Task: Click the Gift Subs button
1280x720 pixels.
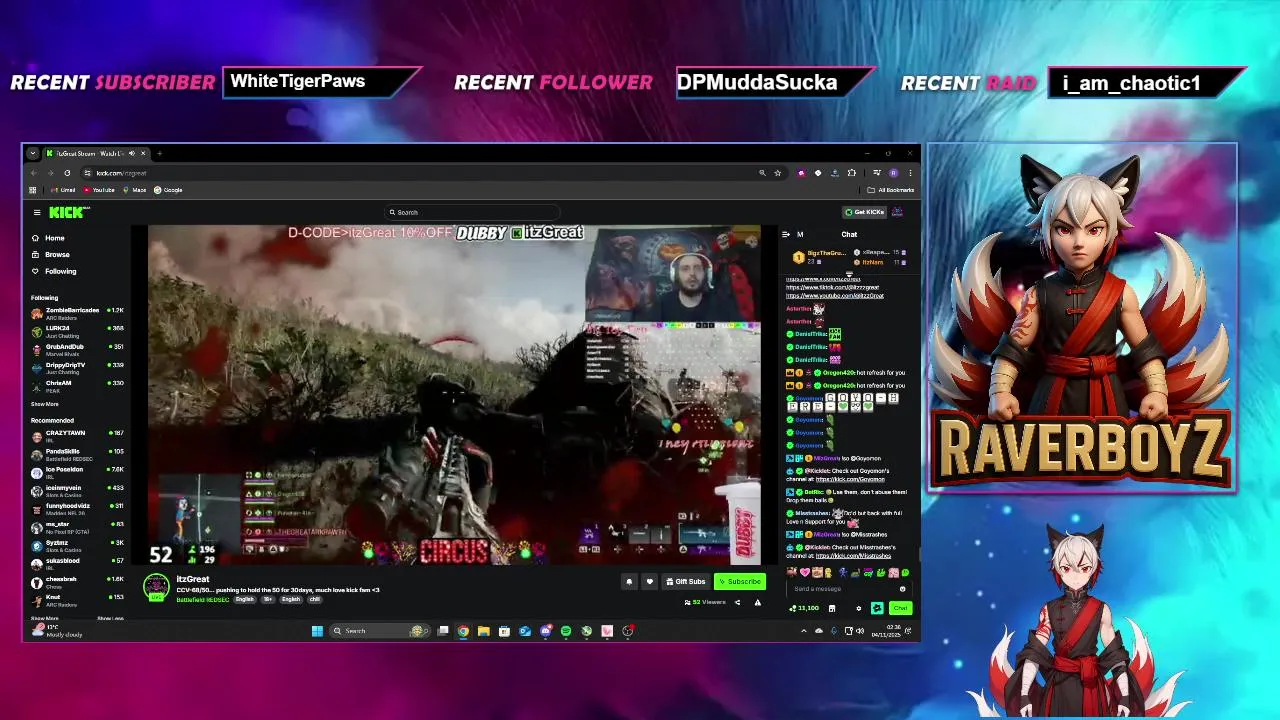Action: pyautogui.click(x=686, y=582)
